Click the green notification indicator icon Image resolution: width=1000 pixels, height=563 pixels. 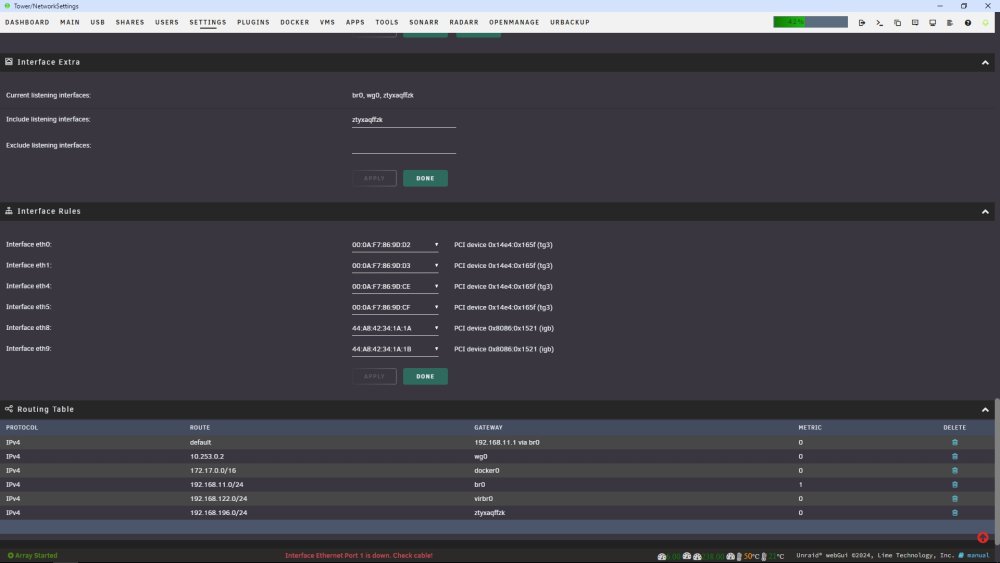click(985, 22)
